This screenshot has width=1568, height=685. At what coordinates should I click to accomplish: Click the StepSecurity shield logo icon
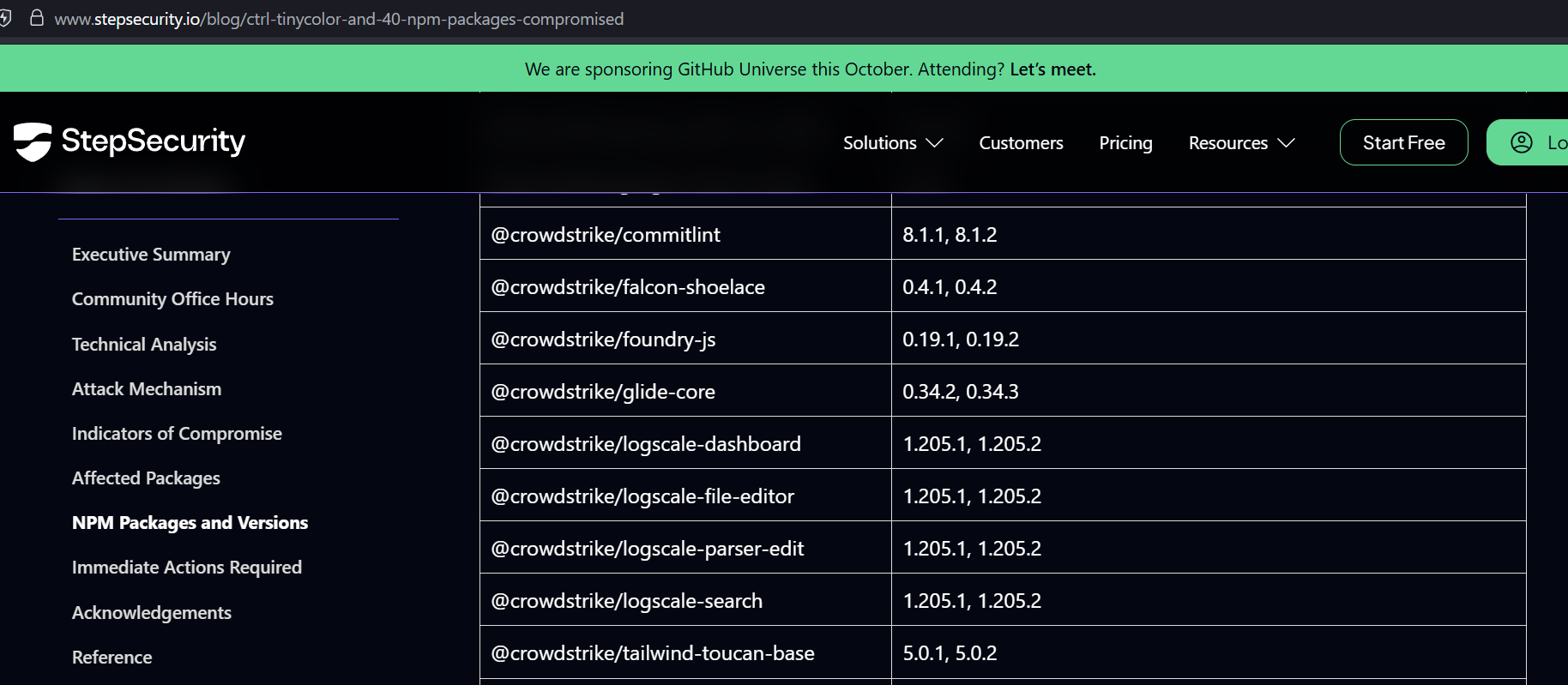click(33, 141)
